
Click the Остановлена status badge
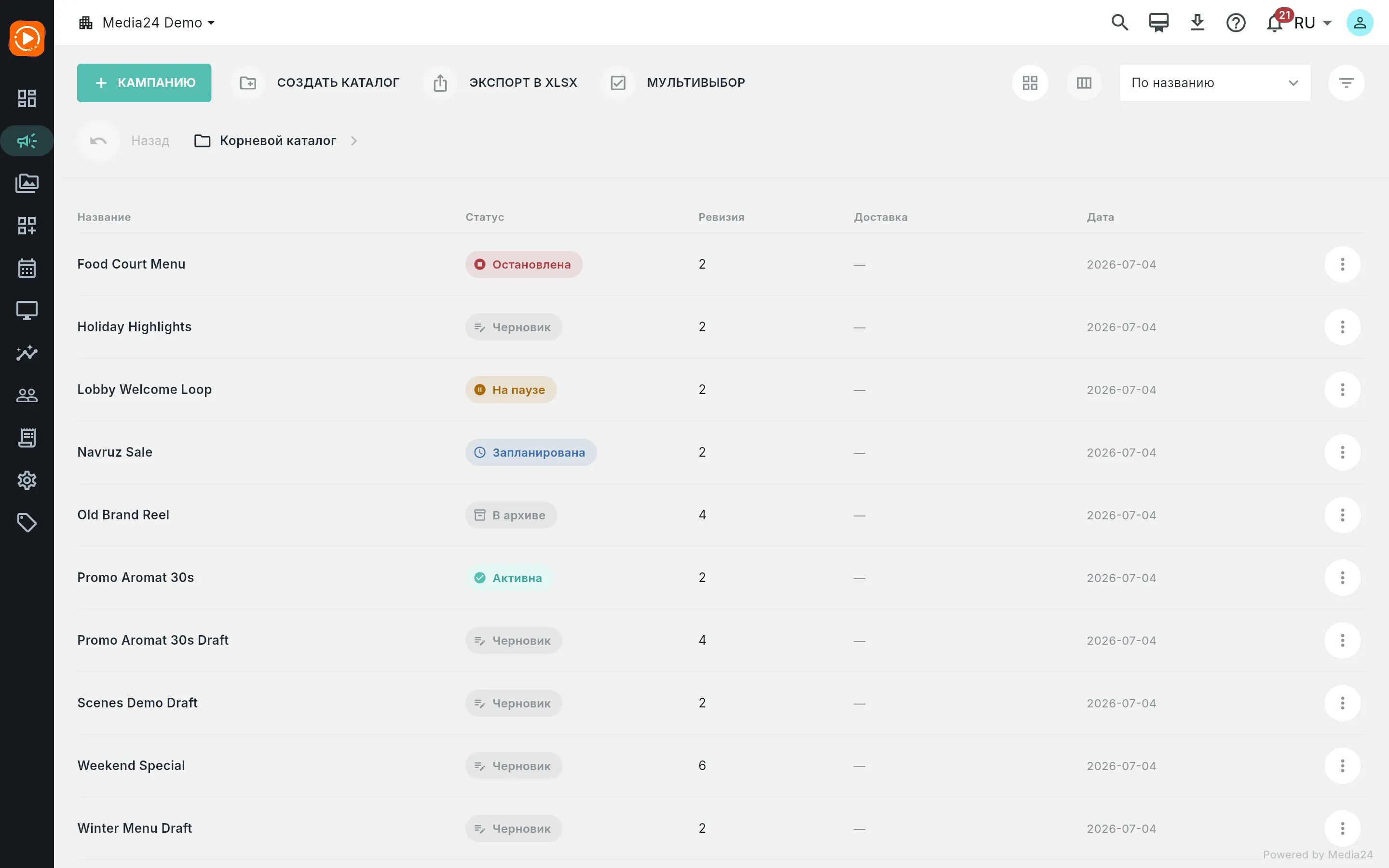[x=523, y=264]
